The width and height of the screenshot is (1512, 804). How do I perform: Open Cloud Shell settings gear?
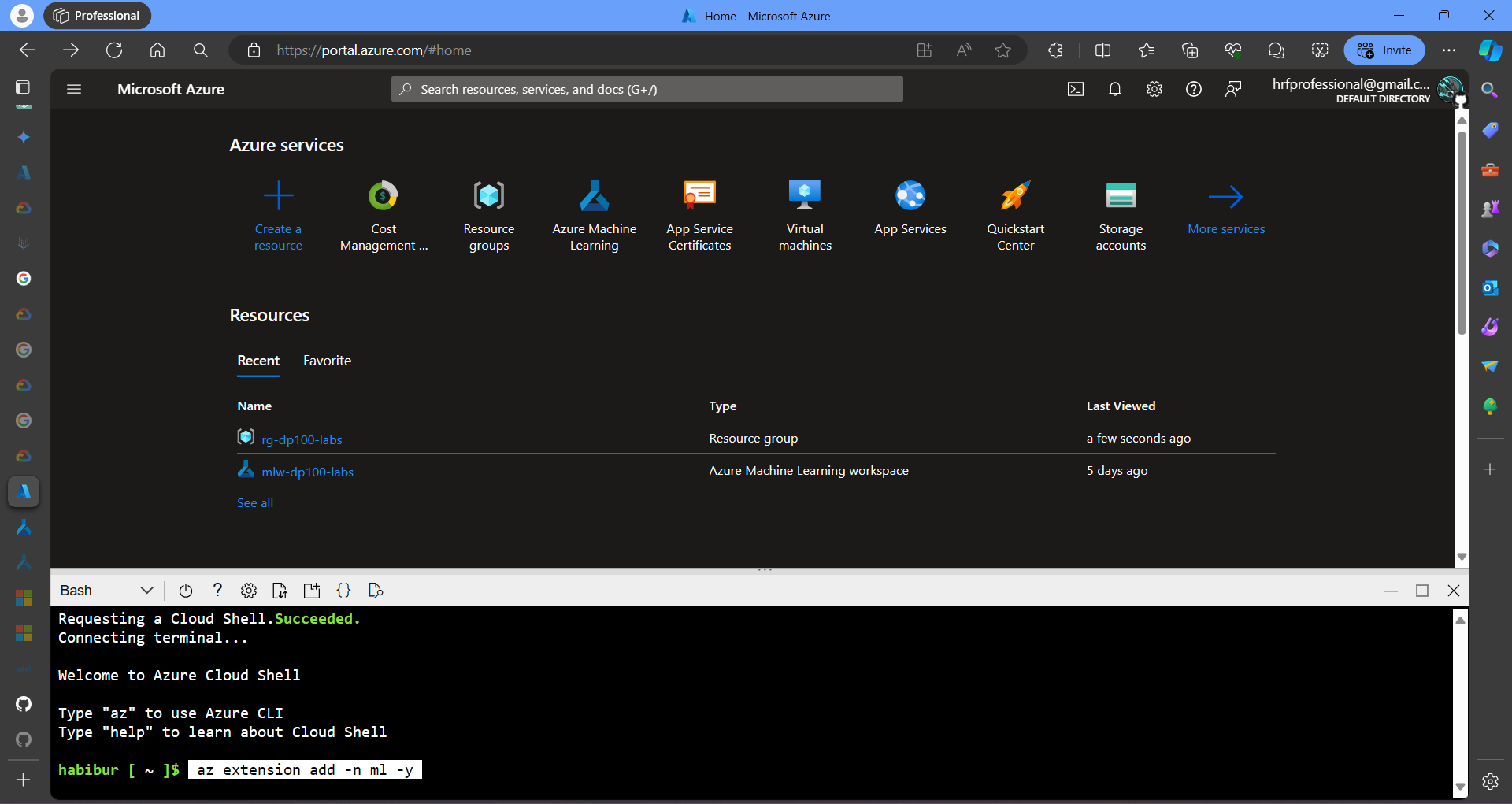point(249,591)
